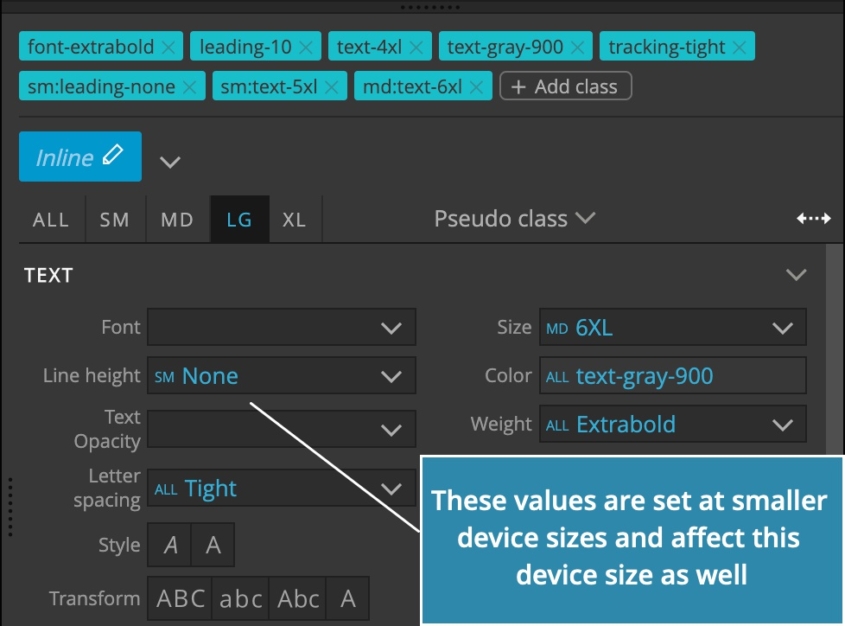
Task: Apply the ABC uppercase transform
Action: (181, 598)
